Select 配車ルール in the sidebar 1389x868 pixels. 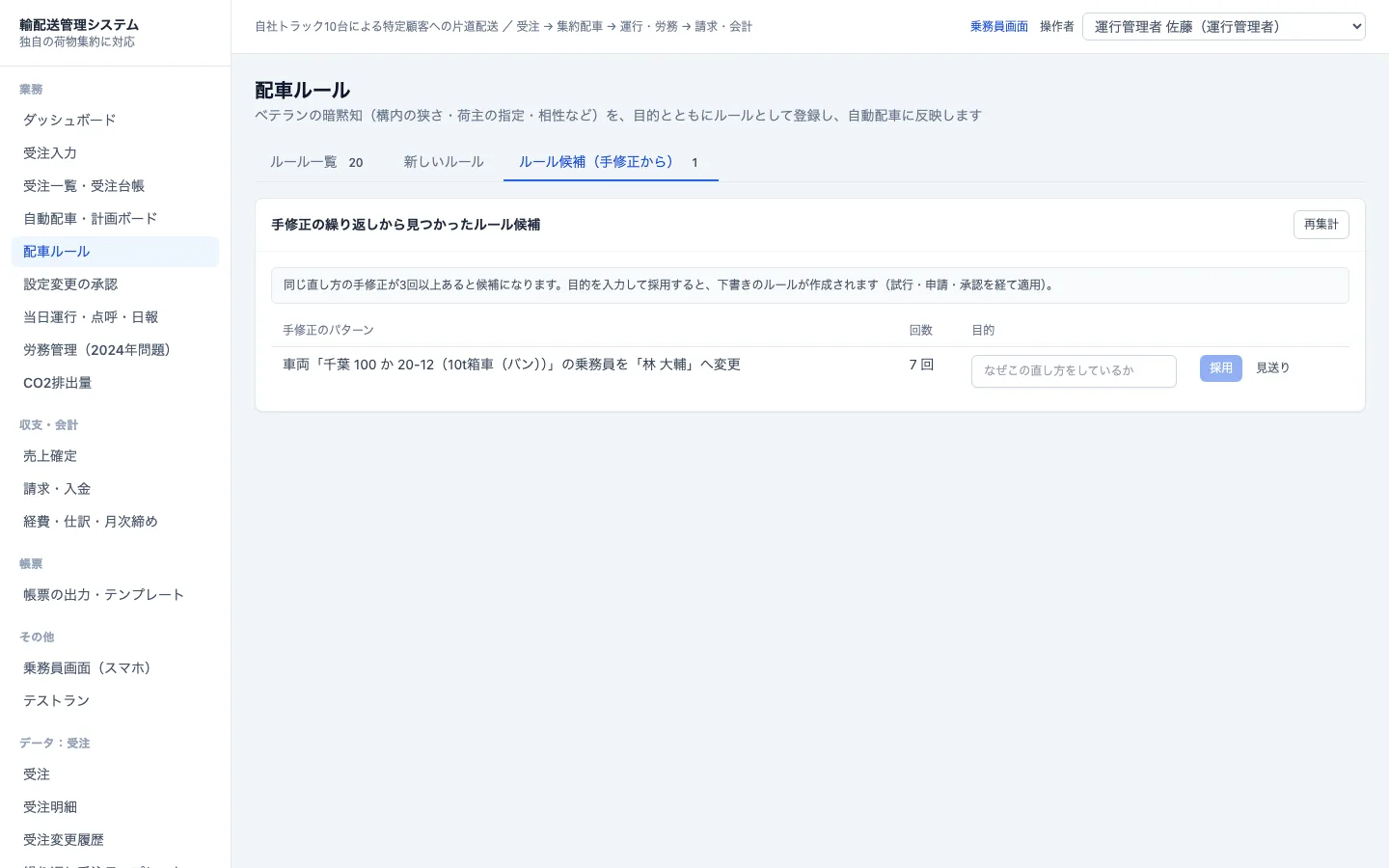(115, 252)
